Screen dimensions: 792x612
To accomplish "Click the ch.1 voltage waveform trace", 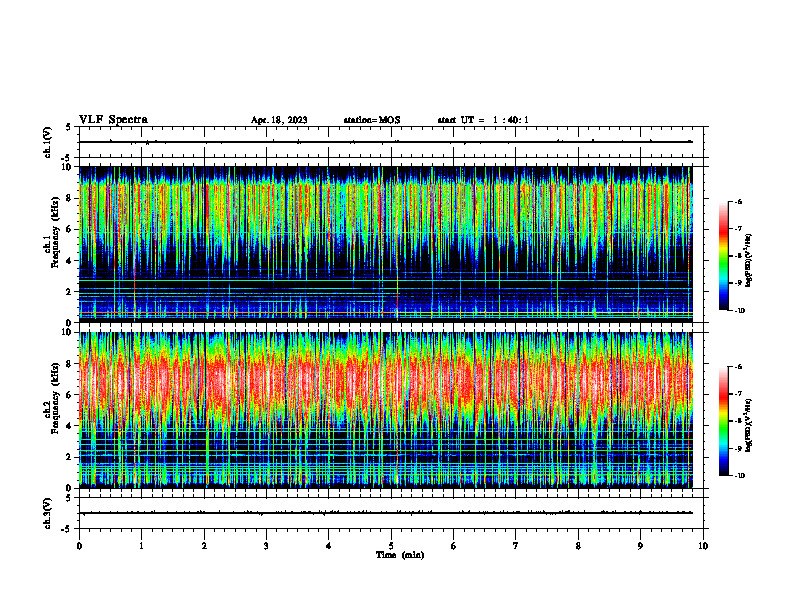I will 385,142.
